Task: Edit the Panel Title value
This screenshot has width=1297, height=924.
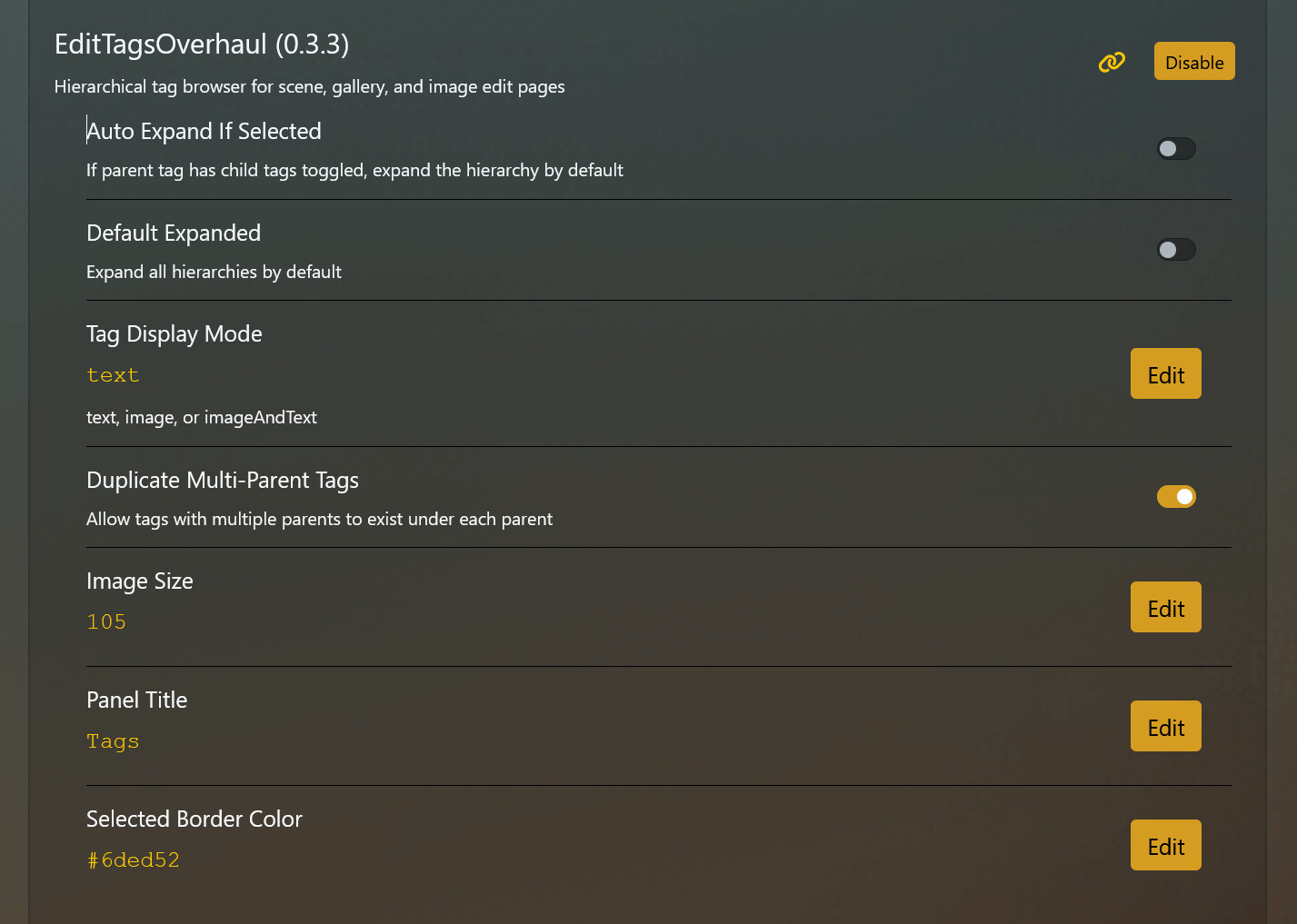Action: tap(1165, 726)
